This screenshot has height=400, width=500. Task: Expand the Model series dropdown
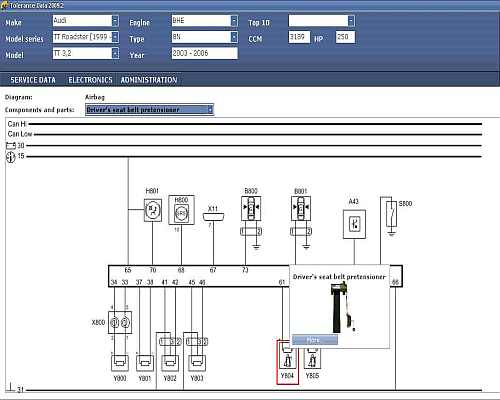(x=115, y=37)
